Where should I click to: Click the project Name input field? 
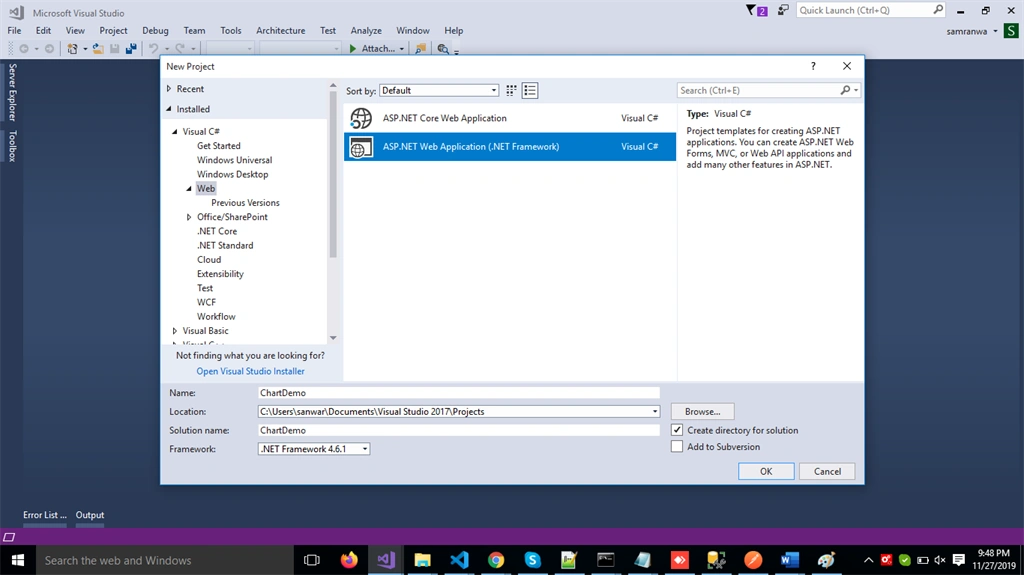point(458,393)
